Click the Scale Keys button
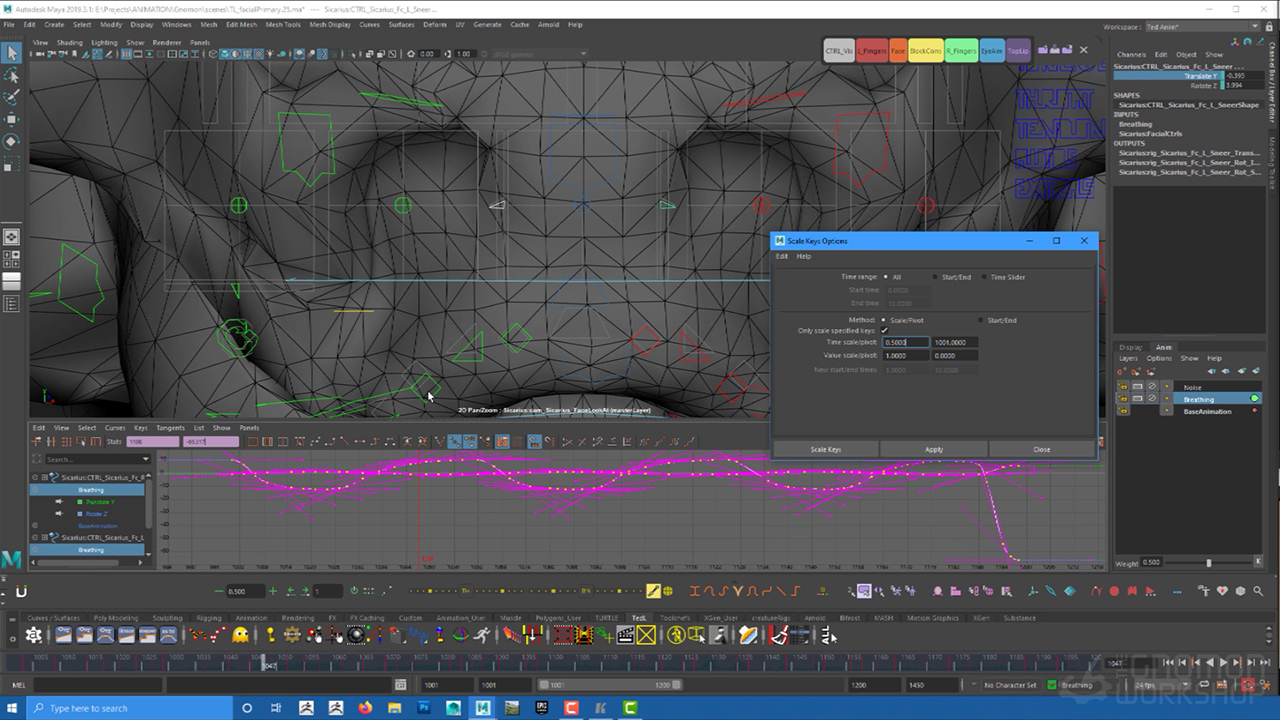 825,449
